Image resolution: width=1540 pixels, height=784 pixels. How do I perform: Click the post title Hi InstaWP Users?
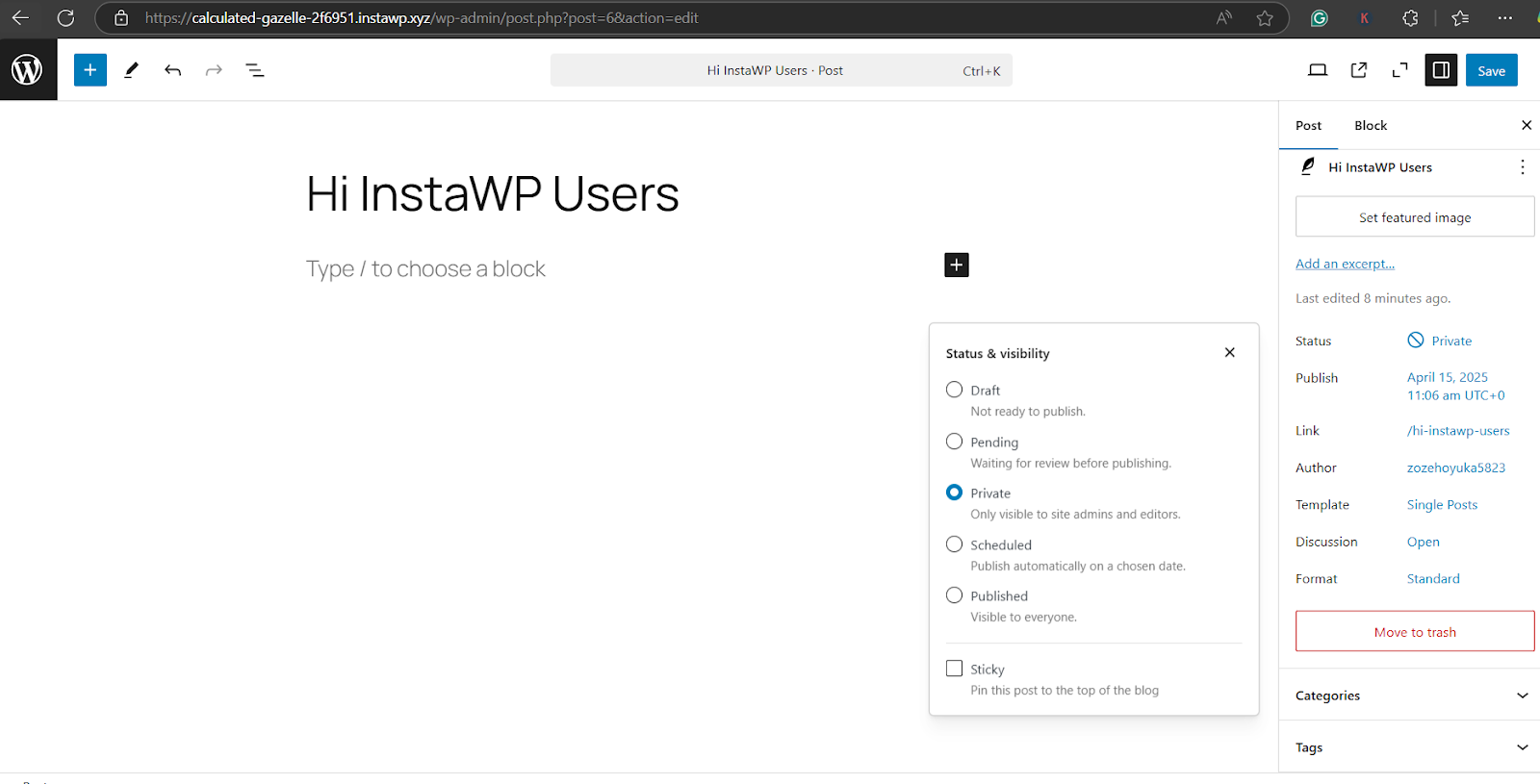click(x=493, y=194)
